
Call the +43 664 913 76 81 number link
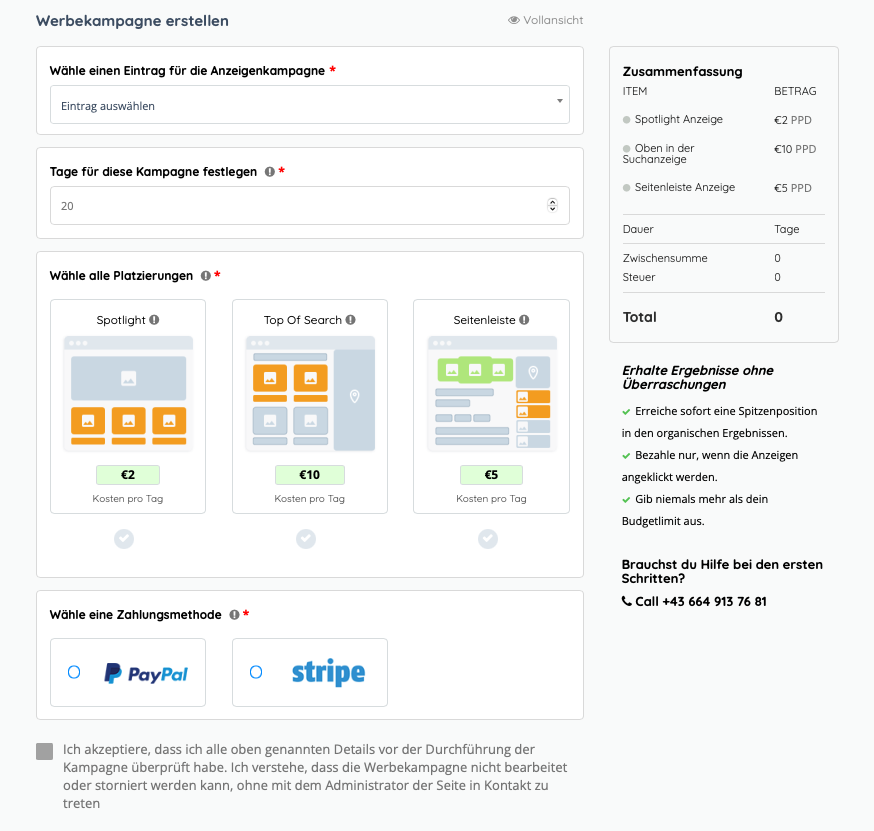pos(700,602)
